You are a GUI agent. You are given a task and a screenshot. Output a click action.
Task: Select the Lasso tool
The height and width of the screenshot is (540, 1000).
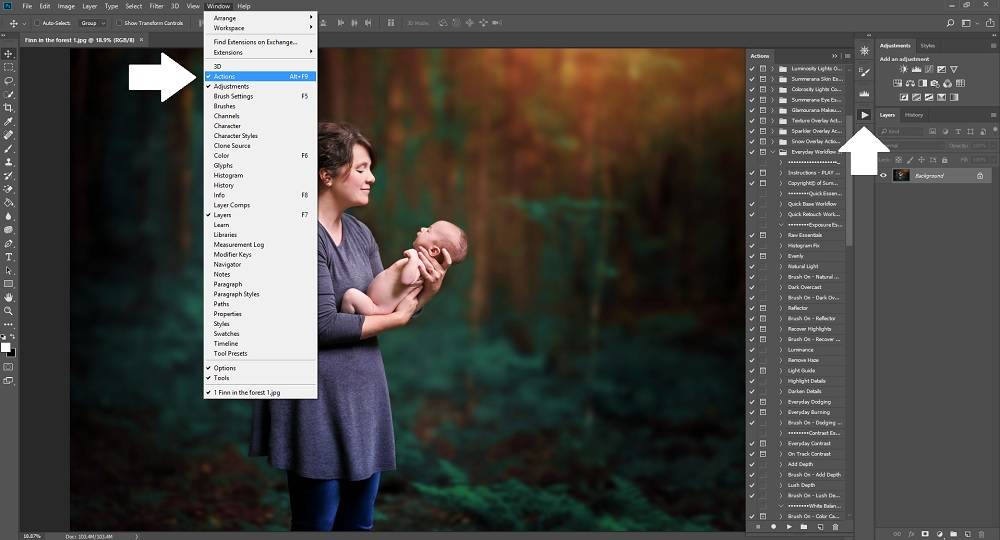coord(8,81)
